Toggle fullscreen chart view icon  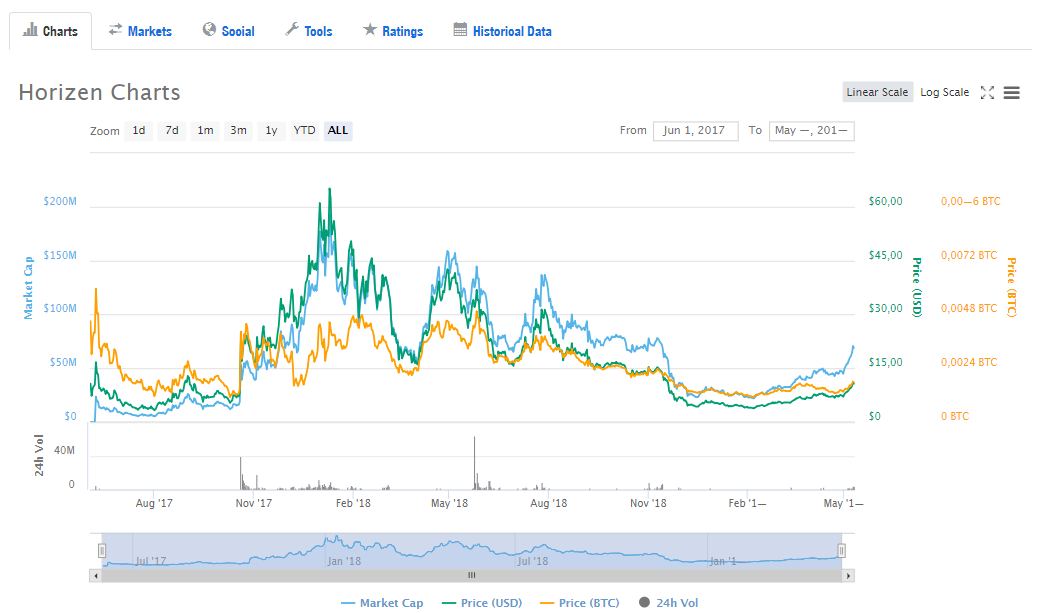[987, 93]
